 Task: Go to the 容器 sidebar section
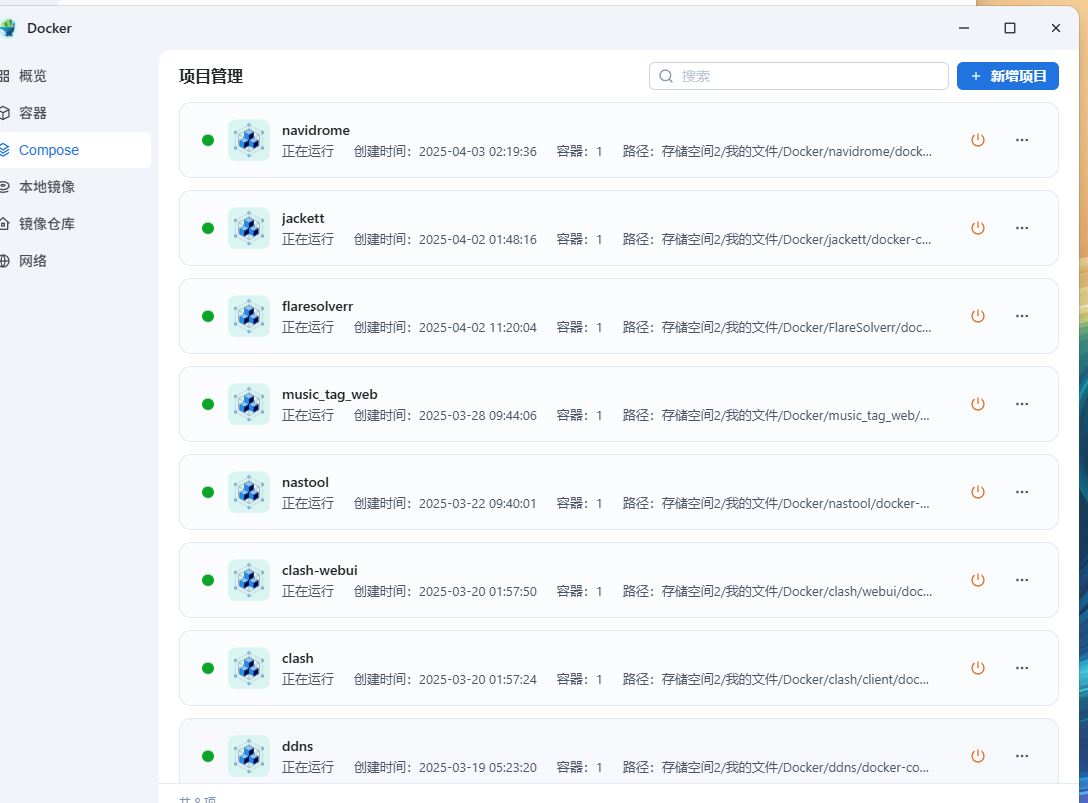[33, 113]
